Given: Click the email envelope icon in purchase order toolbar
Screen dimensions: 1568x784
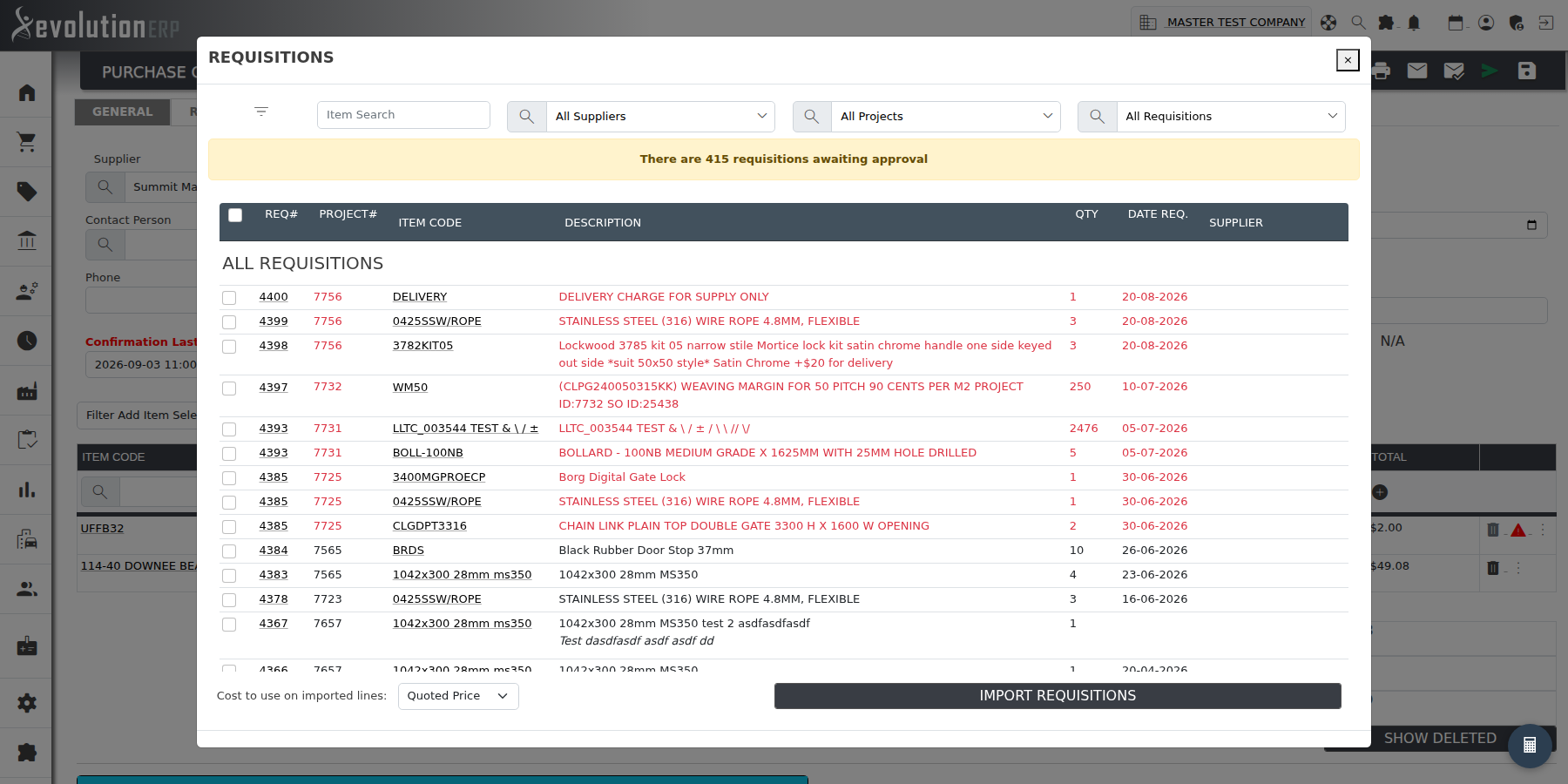Looking at the screenshot, I should coord(1417,71).
